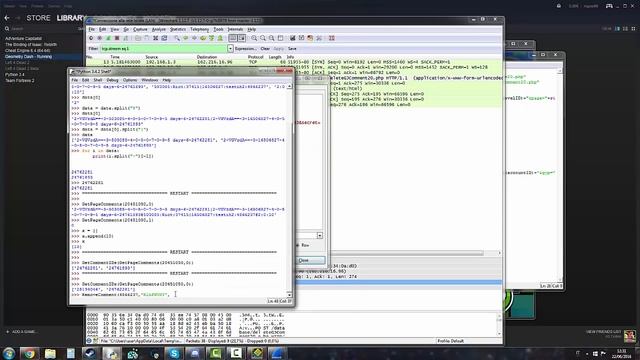Open the Wireshark File menu

point(92,29)
